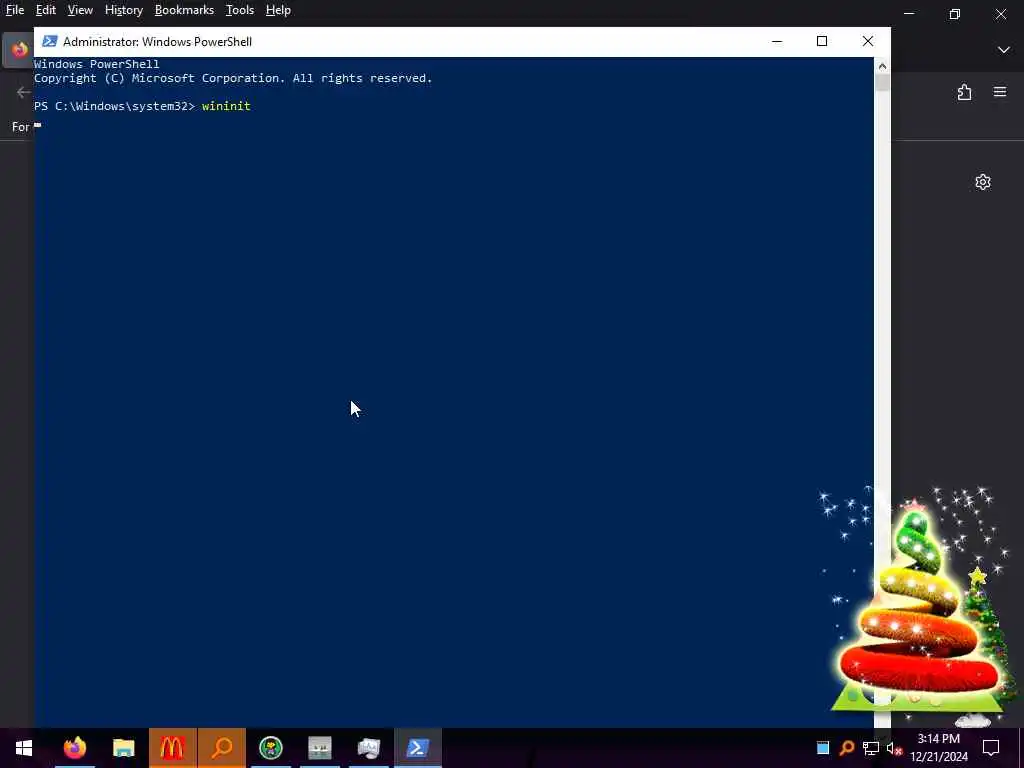Screen dimensions: 1024x768
Task: Click the Firefox page settings gear icon
Action: pyautogui.click(x=983, y=182)
